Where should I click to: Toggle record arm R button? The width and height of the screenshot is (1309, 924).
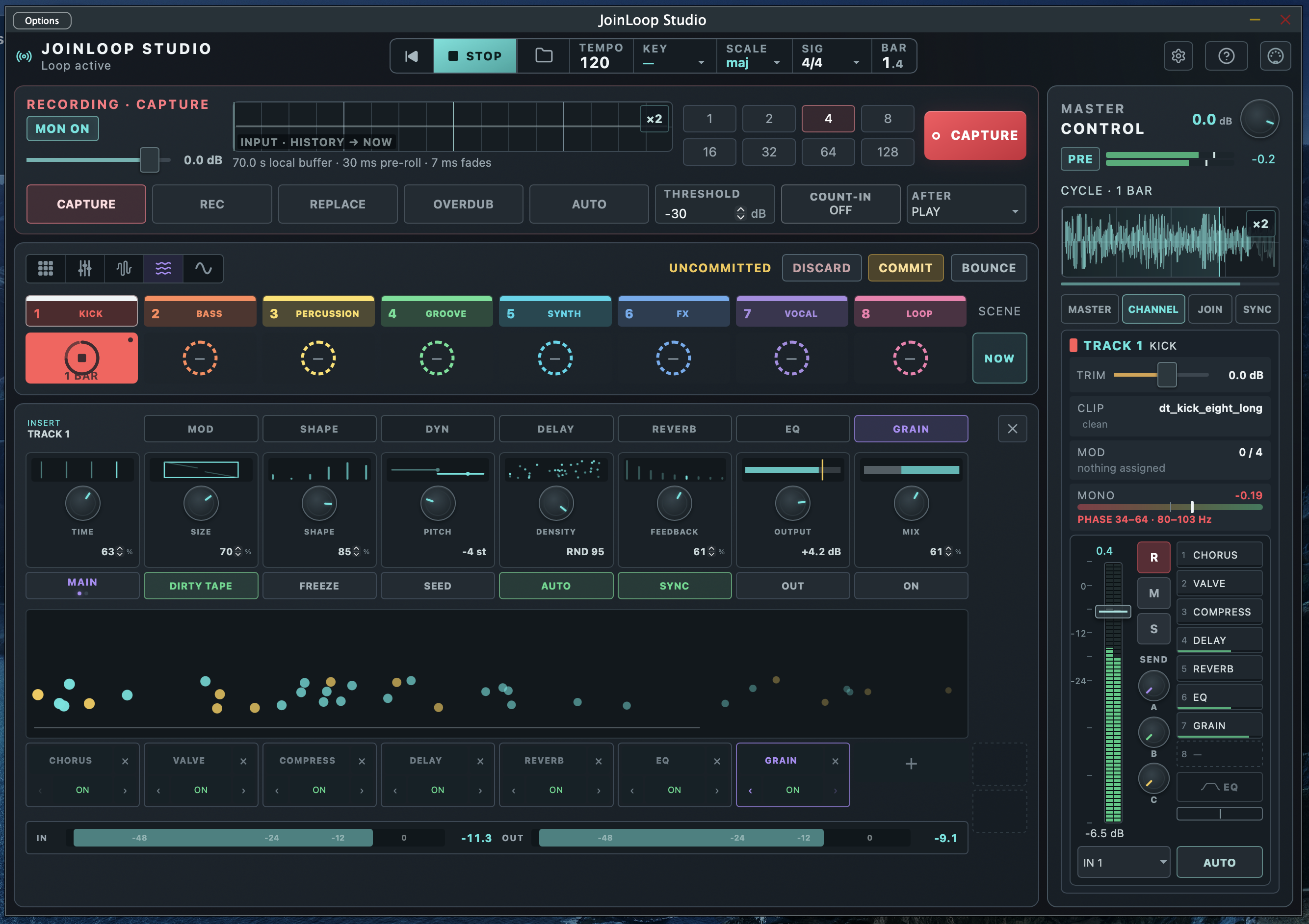click(1153, 558)
